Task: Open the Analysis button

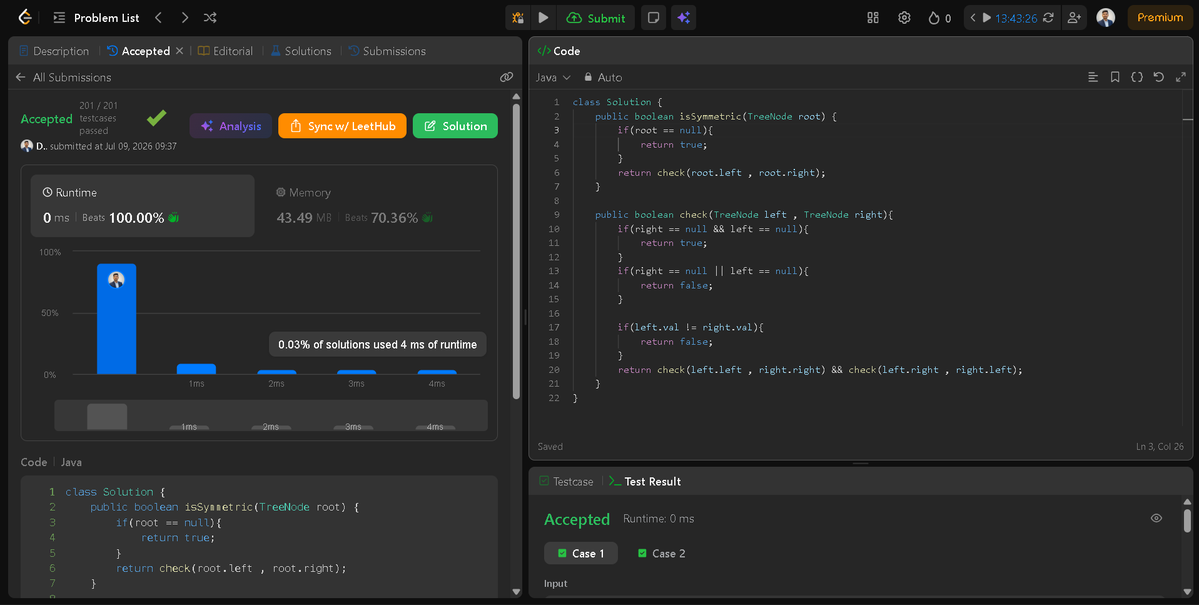Action: 230,126
